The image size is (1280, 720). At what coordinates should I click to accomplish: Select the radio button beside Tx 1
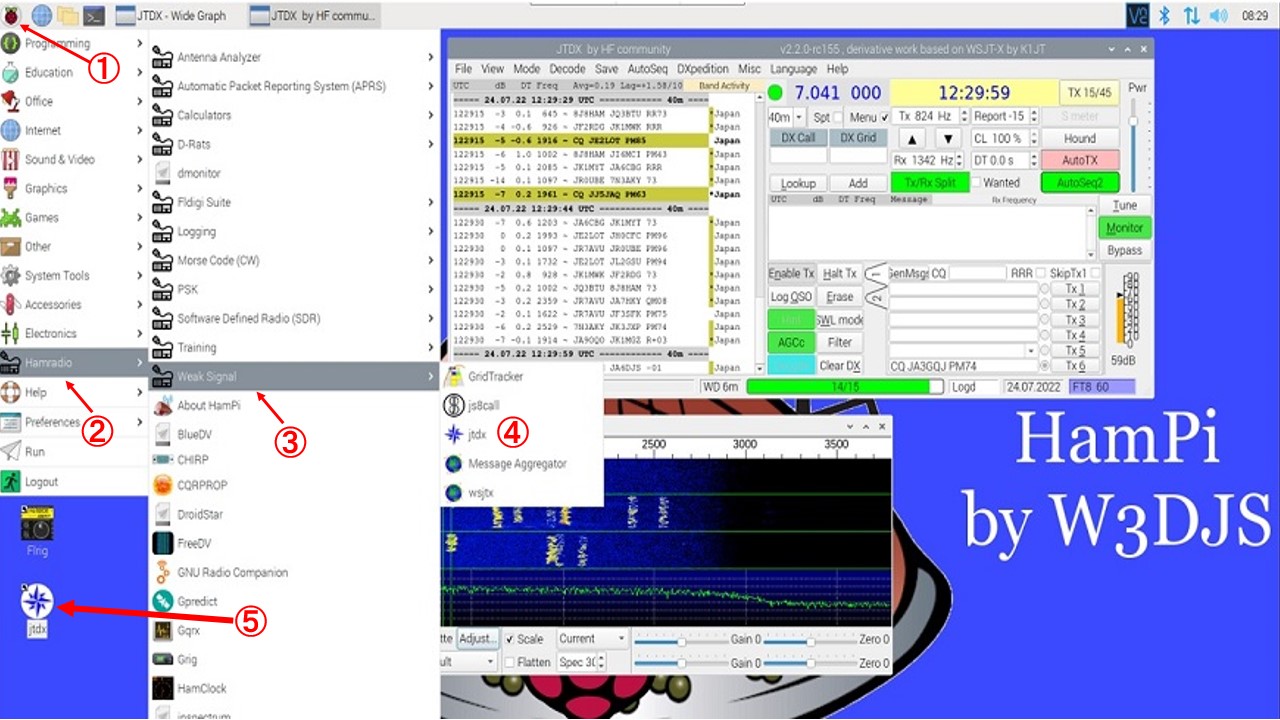tap(1044, 290)
